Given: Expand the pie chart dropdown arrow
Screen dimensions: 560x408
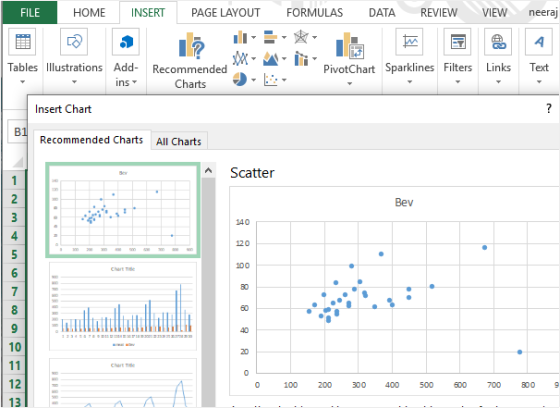Looking at the screenshot, I should [x=254, y=80].
